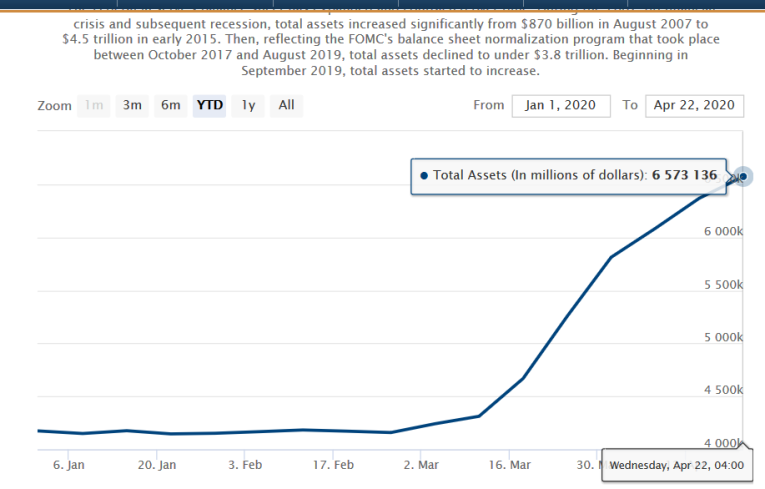The width and height of the screenshot is (765, 489).
Task: Show All data in the chart
Action: pos(287,105)
